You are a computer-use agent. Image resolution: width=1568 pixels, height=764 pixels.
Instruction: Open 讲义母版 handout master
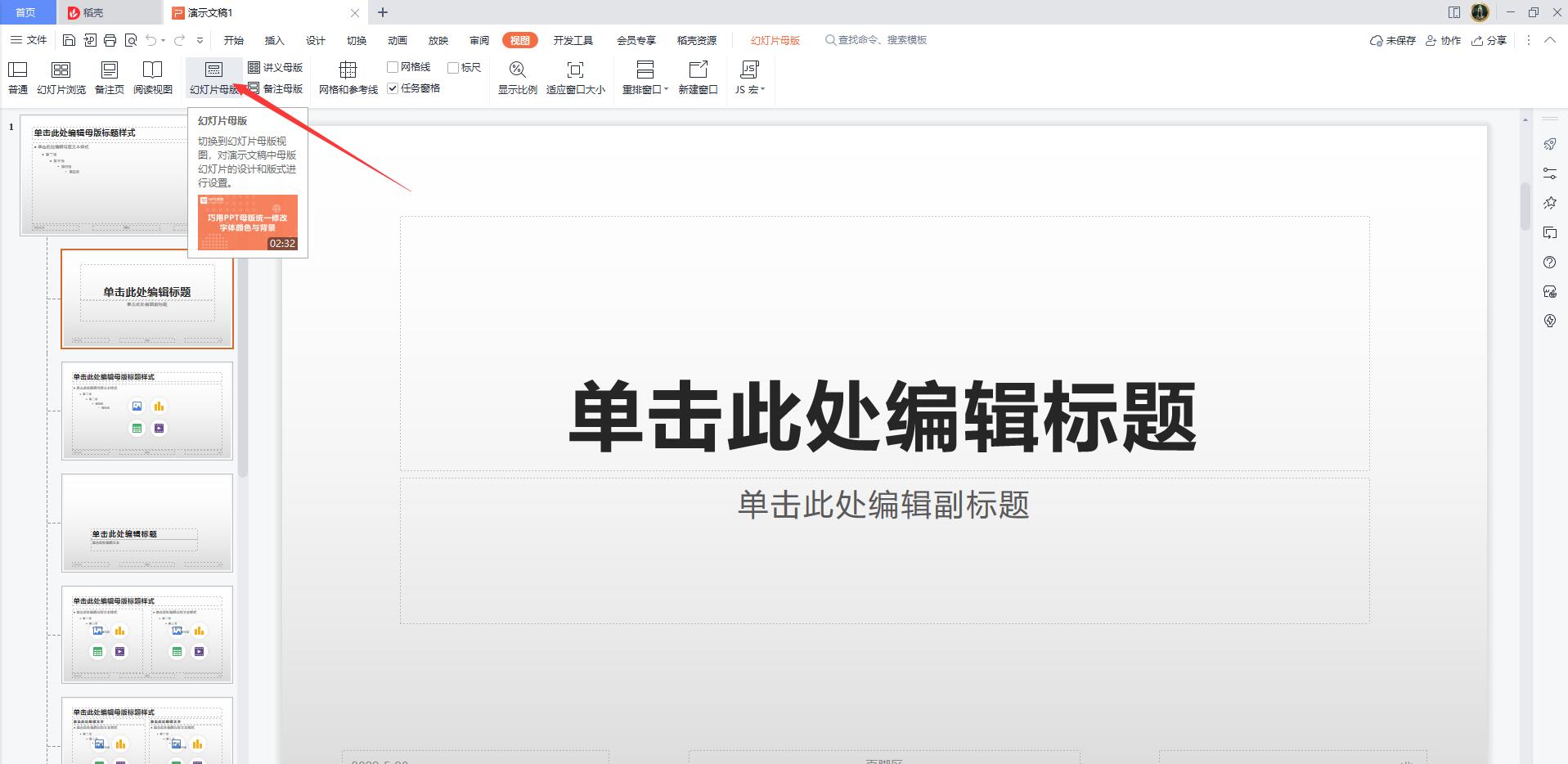tap(276, 67)
